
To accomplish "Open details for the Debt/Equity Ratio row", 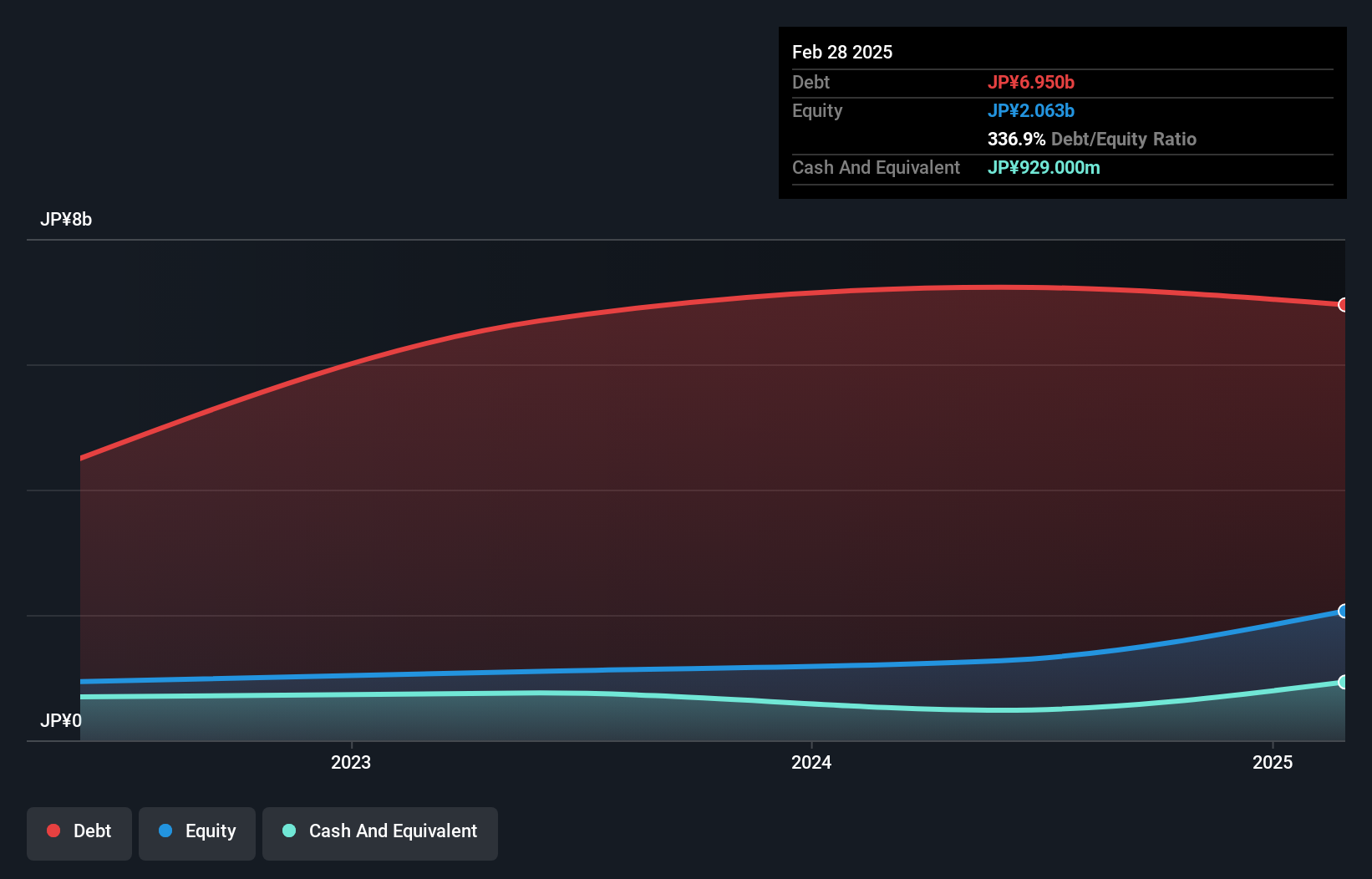I will pyautogui.click(x=1091, y=139).
